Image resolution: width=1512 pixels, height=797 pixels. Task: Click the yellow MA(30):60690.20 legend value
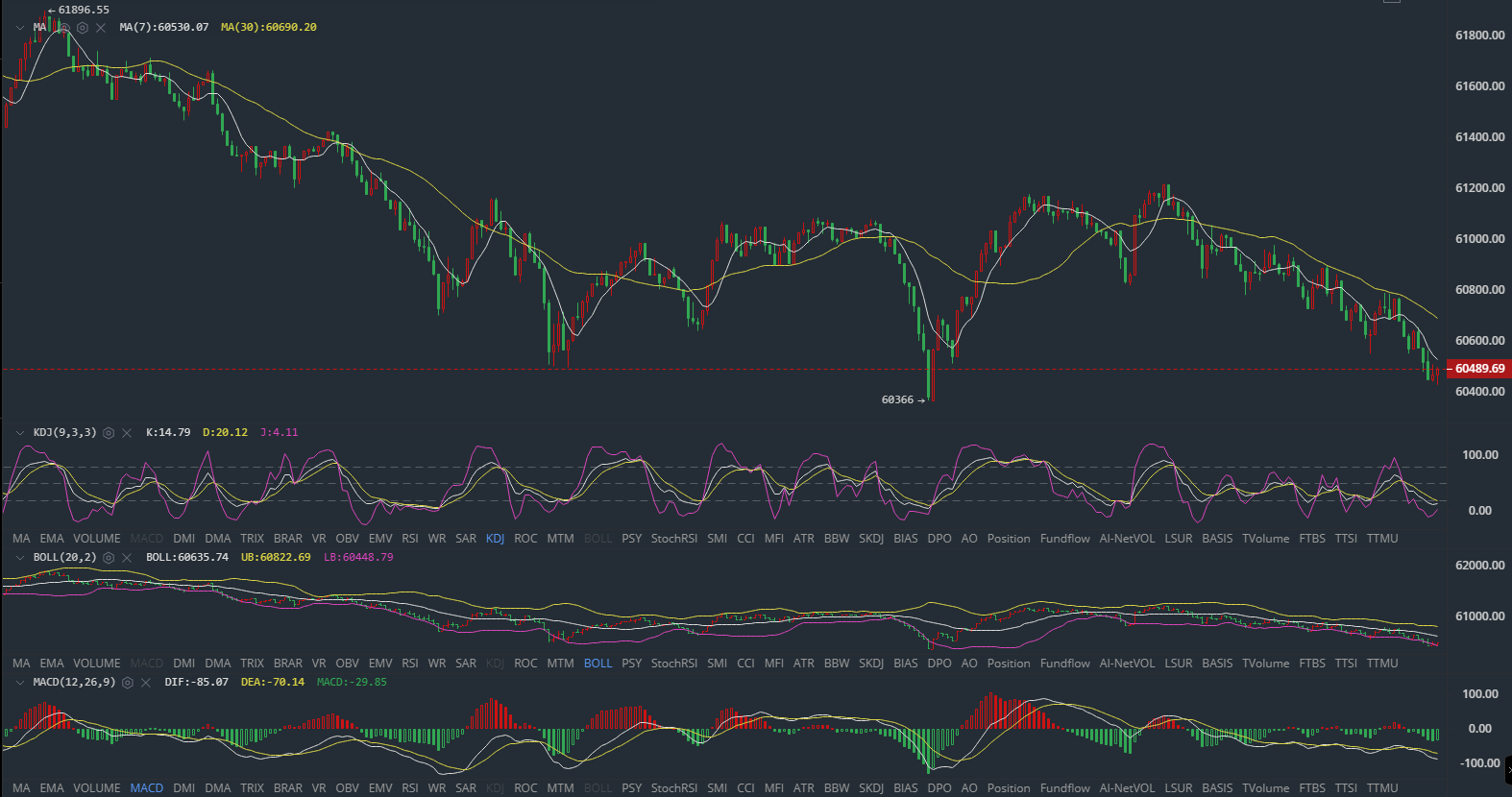pos(269,28)
